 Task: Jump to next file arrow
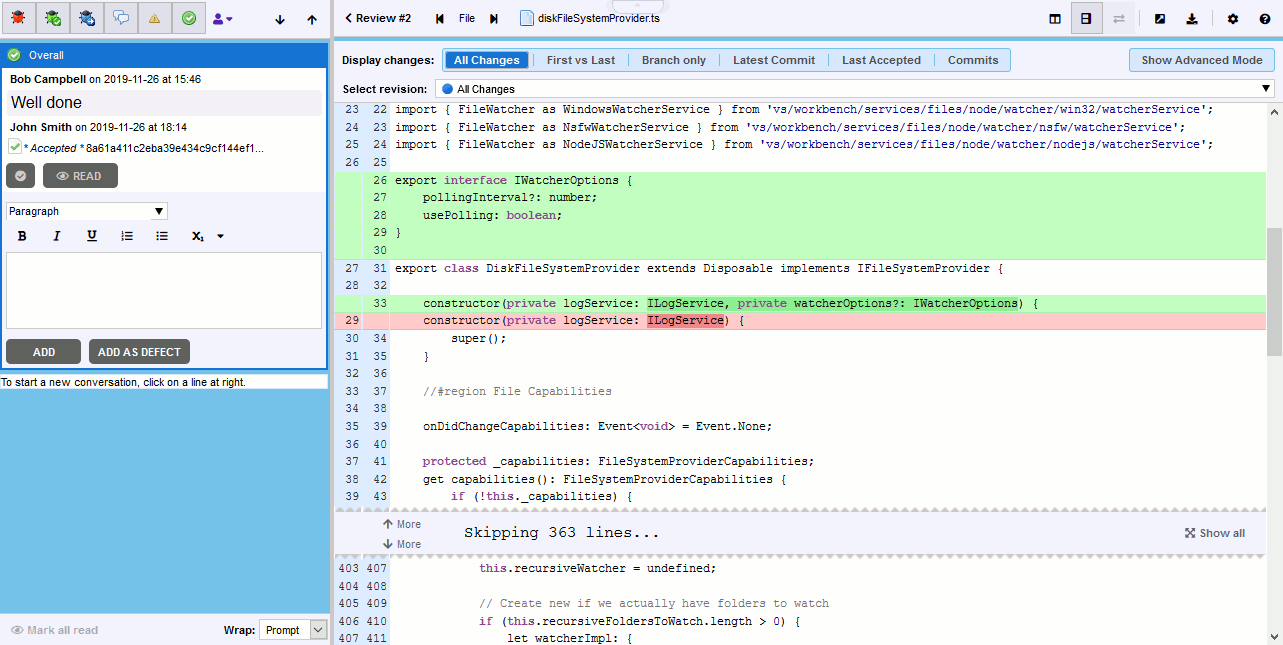click(494, 18)
